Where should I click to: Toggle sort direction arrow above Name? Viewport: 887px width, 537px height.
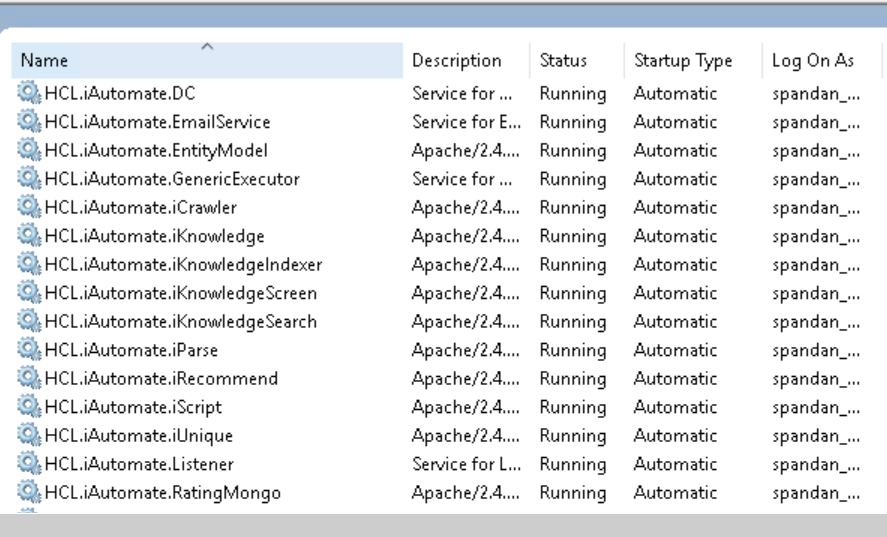[x=207, y=46]
